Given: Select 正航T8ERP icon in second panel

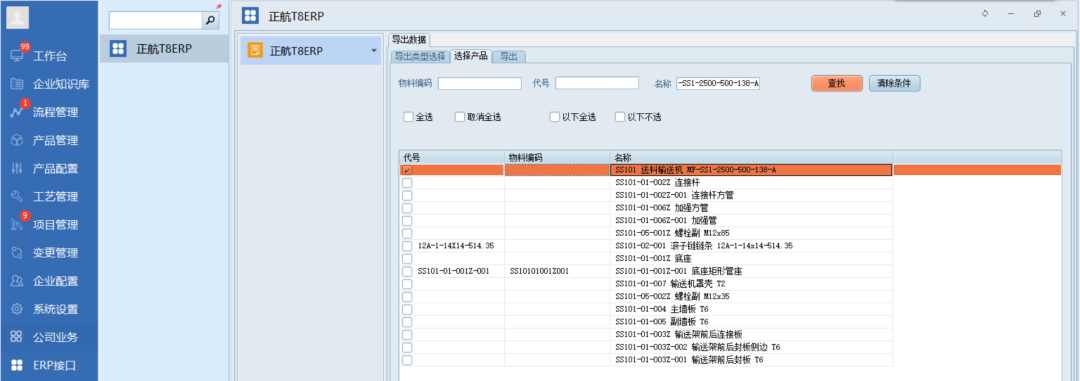Looking at the screenshot, I should [118, 49].
